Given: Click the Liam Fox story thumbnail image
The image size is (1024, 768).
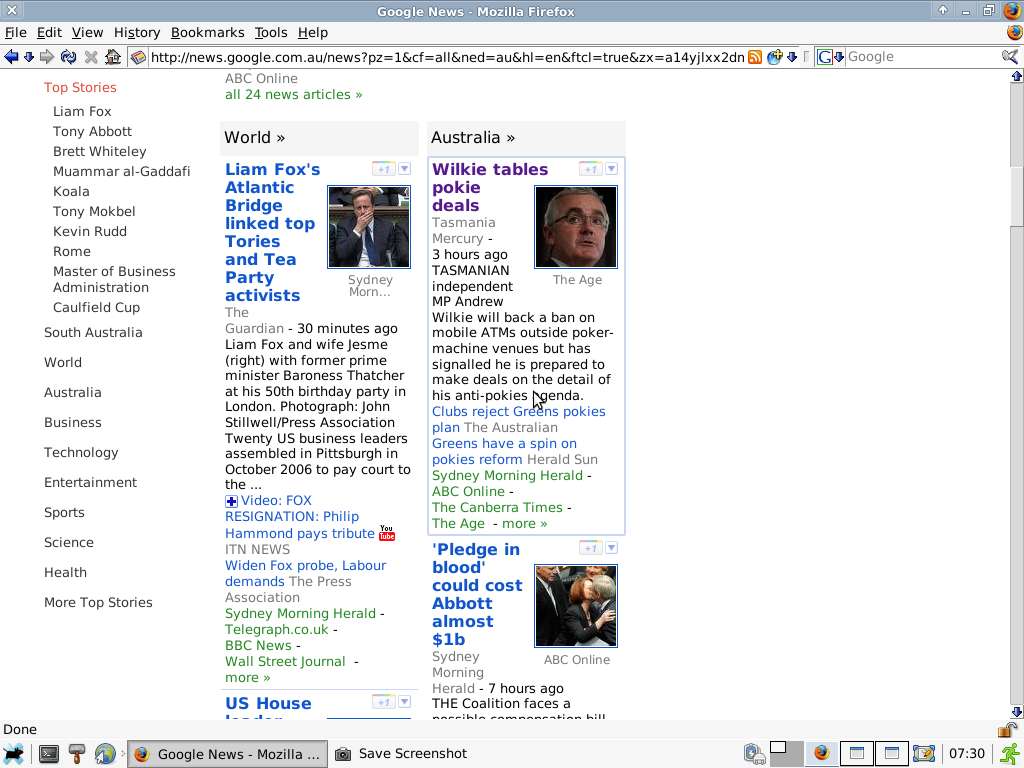Looking at the screenshot, I should [x=369, y=227].
